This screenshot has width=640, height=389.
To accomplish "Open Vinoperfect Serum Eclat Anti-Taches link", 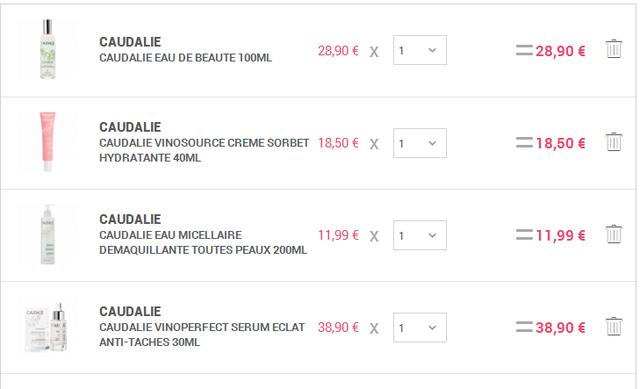I will [x=202, y=335].
